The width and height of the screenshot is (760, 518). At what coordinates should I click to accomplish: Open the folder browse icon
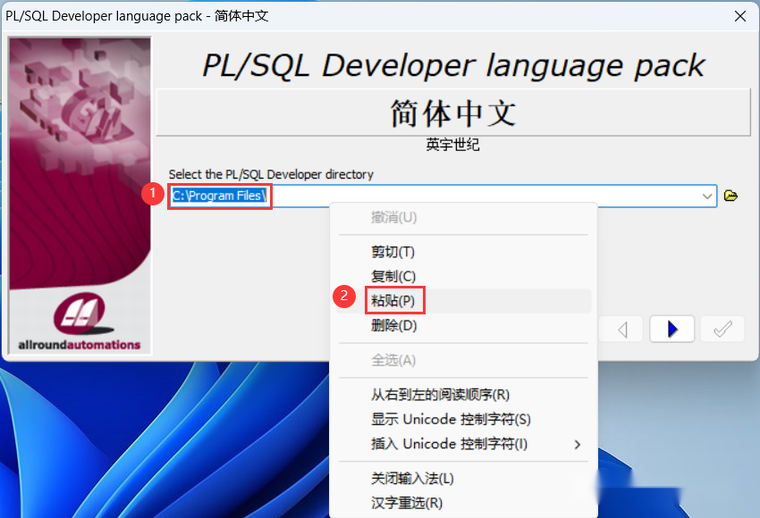tap(730, 196)
